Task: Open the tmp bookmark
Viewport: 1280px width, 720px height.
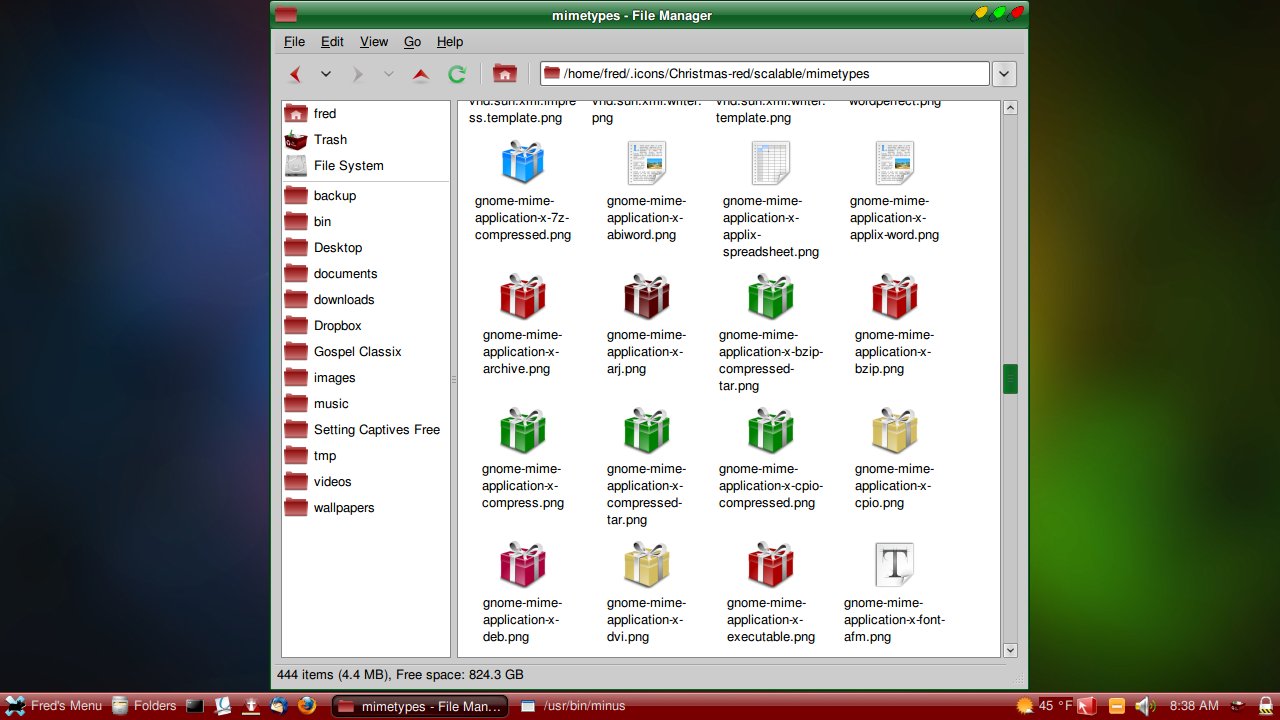Action: click(366, 456)
